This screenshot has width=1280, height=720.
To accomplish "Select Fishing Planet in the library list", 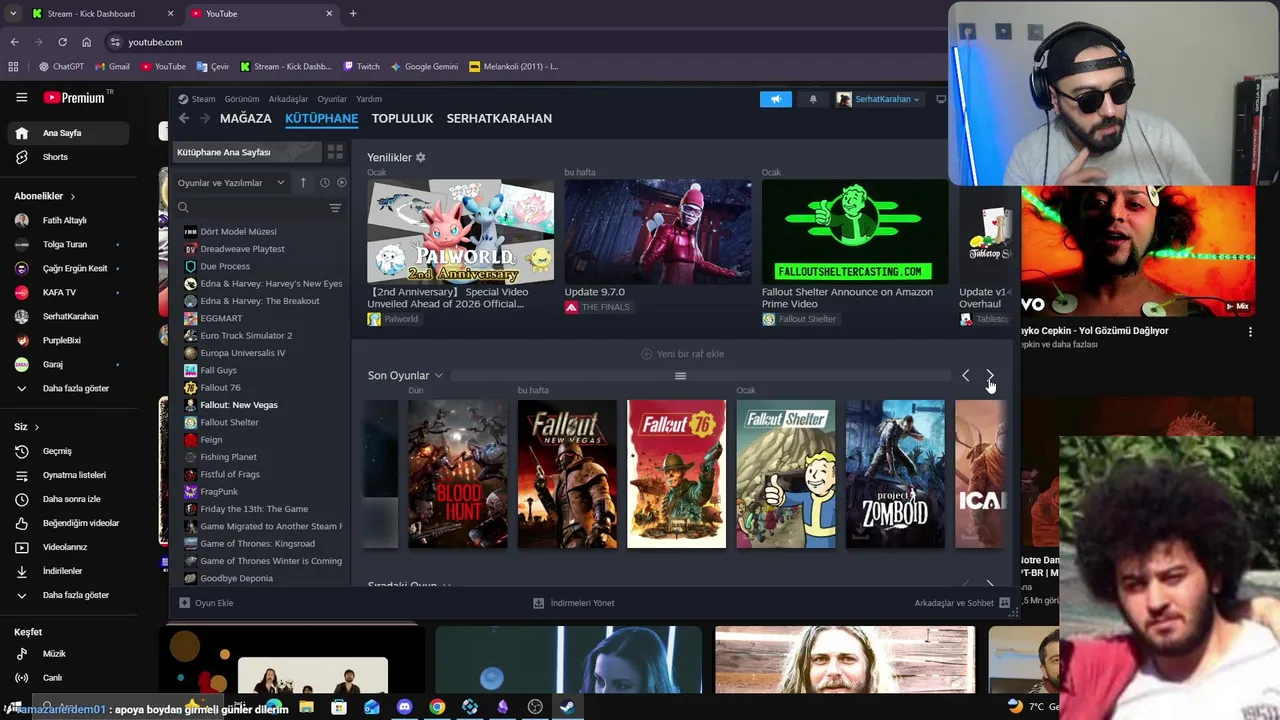I will tap(228, 457).
